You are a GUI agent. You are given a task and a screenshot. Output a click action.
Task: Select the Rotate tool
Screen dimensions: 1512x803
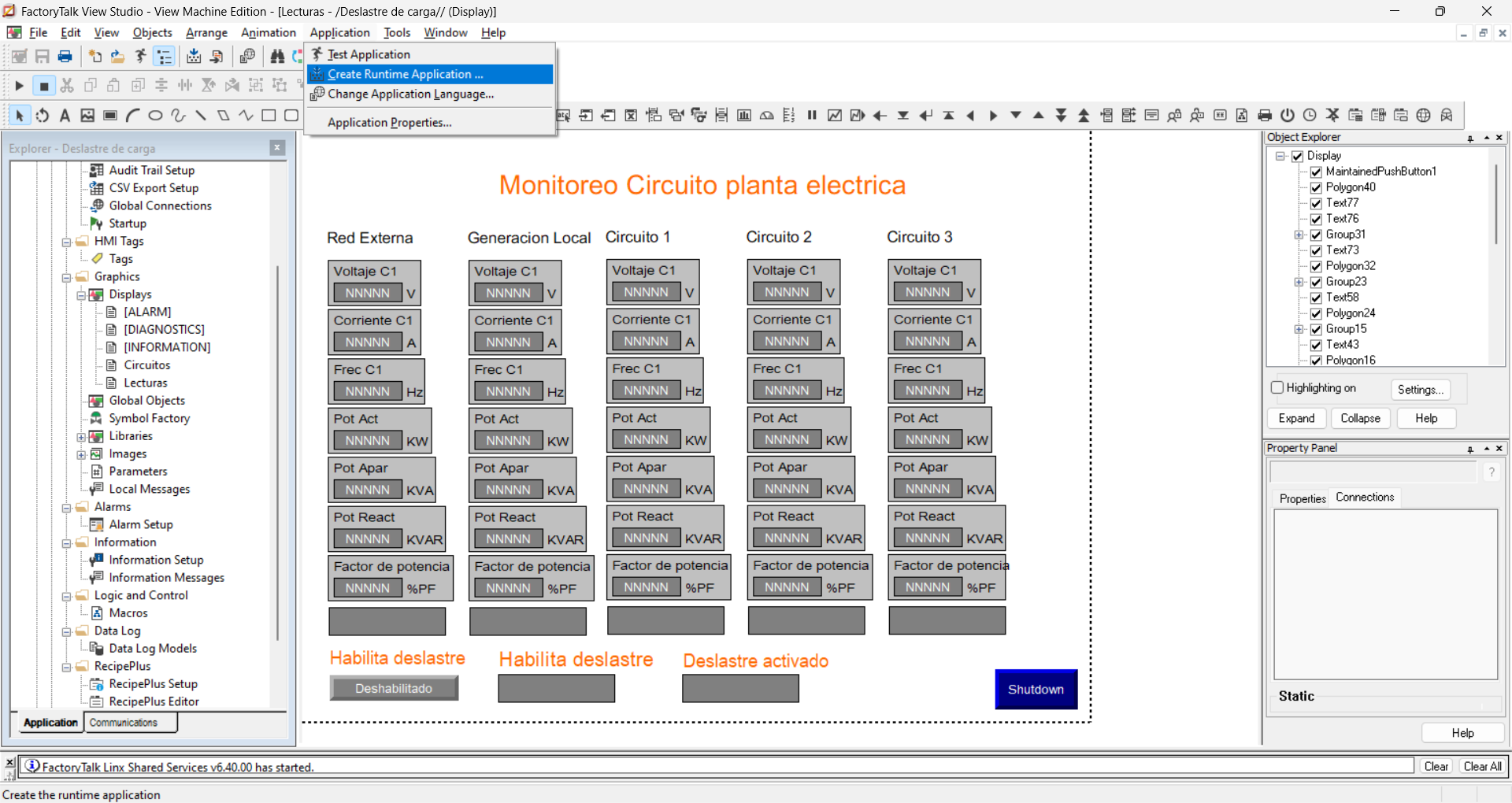43,116
